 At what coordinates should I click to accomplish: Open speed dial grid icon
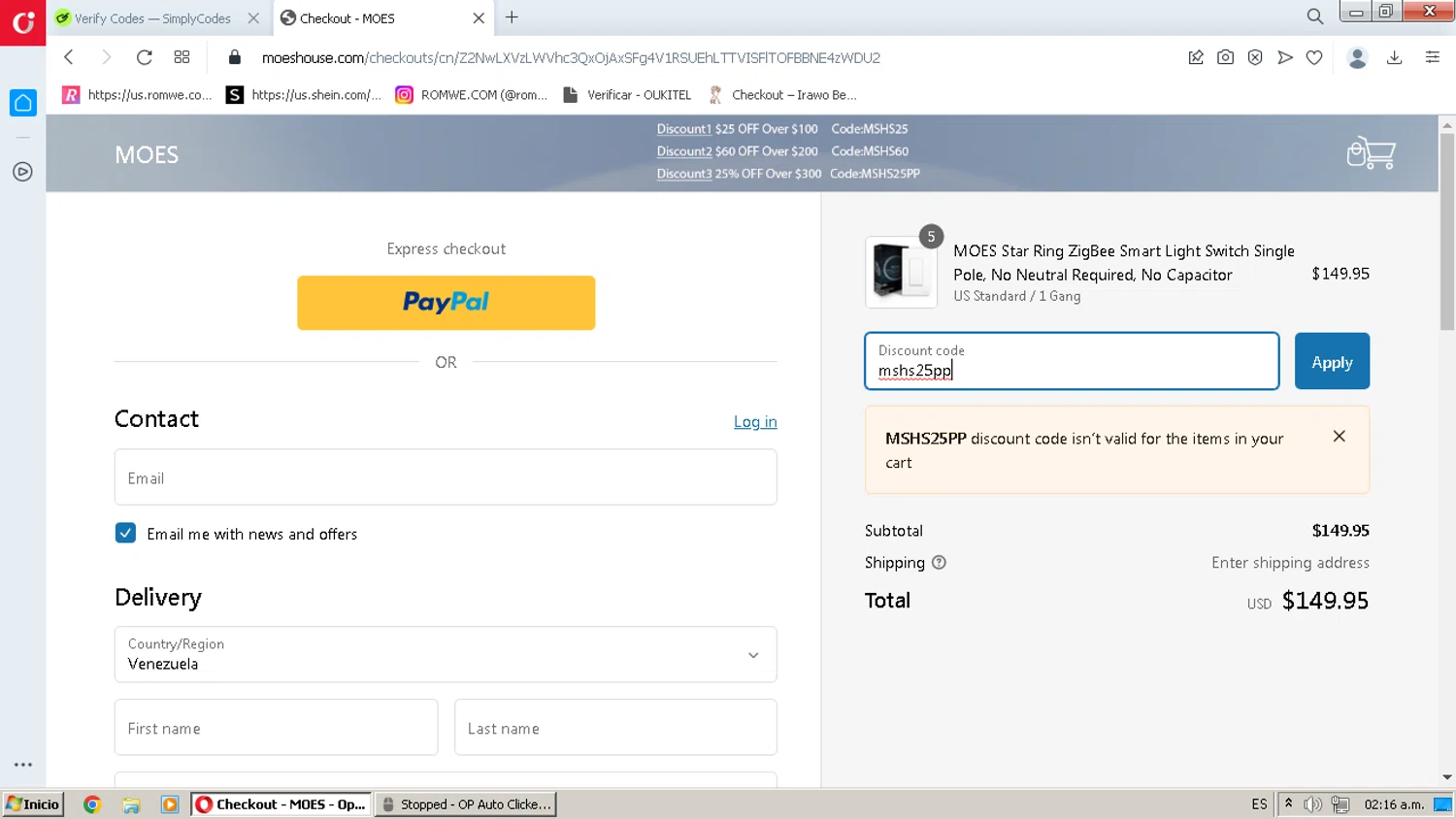click(x=182, y=57)
